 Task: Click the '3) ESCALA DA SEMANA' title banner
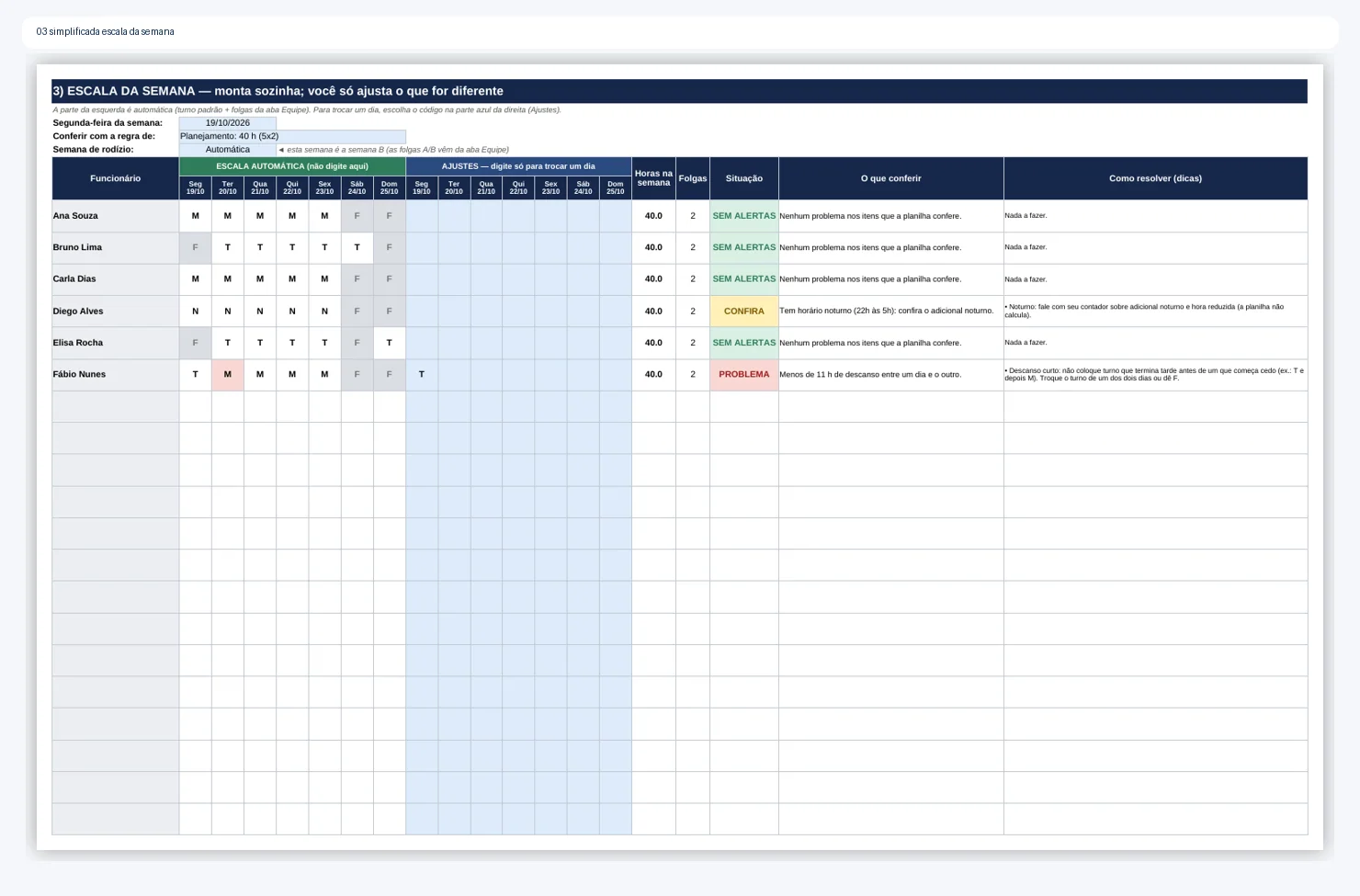click(679, 91)
